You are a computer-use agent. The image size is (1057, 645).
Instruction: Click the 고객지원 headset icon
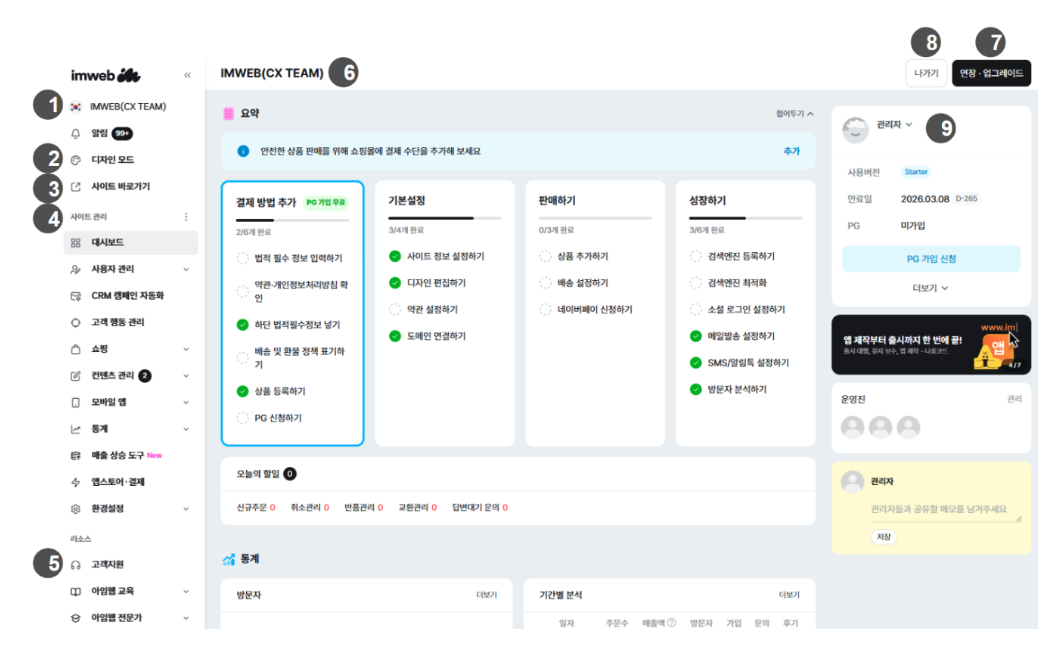click(x=76, y=565)
